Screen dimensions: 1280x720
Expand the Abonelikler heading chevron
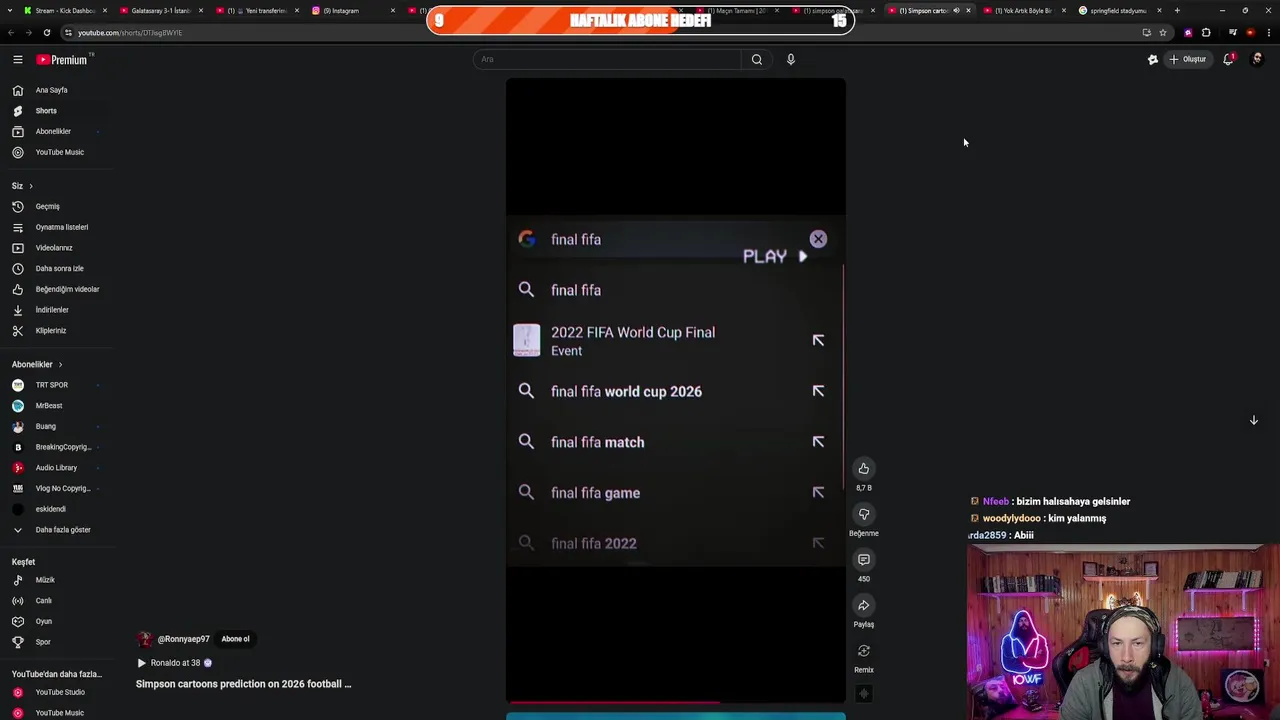click(x=60, y=365)
